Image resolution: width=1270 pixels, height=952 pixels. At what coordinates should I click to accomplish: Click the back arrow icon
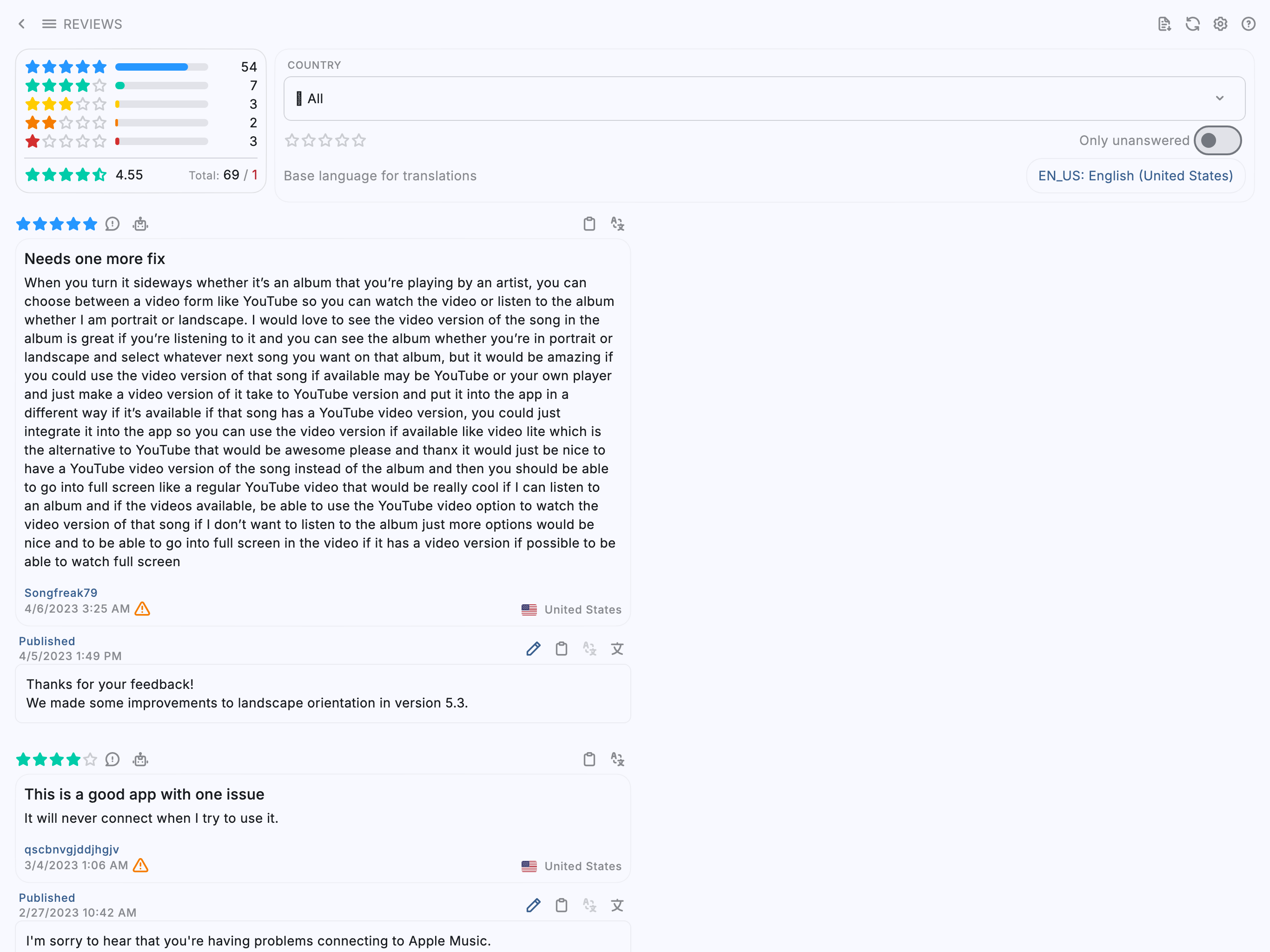(22, 24)
